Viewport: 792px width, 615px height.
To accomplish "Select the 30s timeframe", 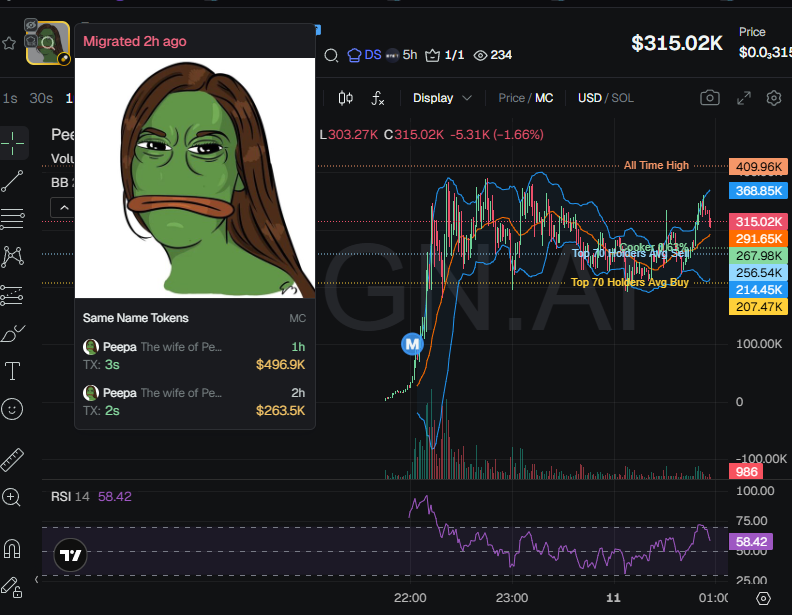I will pyautogui.click(x=41, y=98).
